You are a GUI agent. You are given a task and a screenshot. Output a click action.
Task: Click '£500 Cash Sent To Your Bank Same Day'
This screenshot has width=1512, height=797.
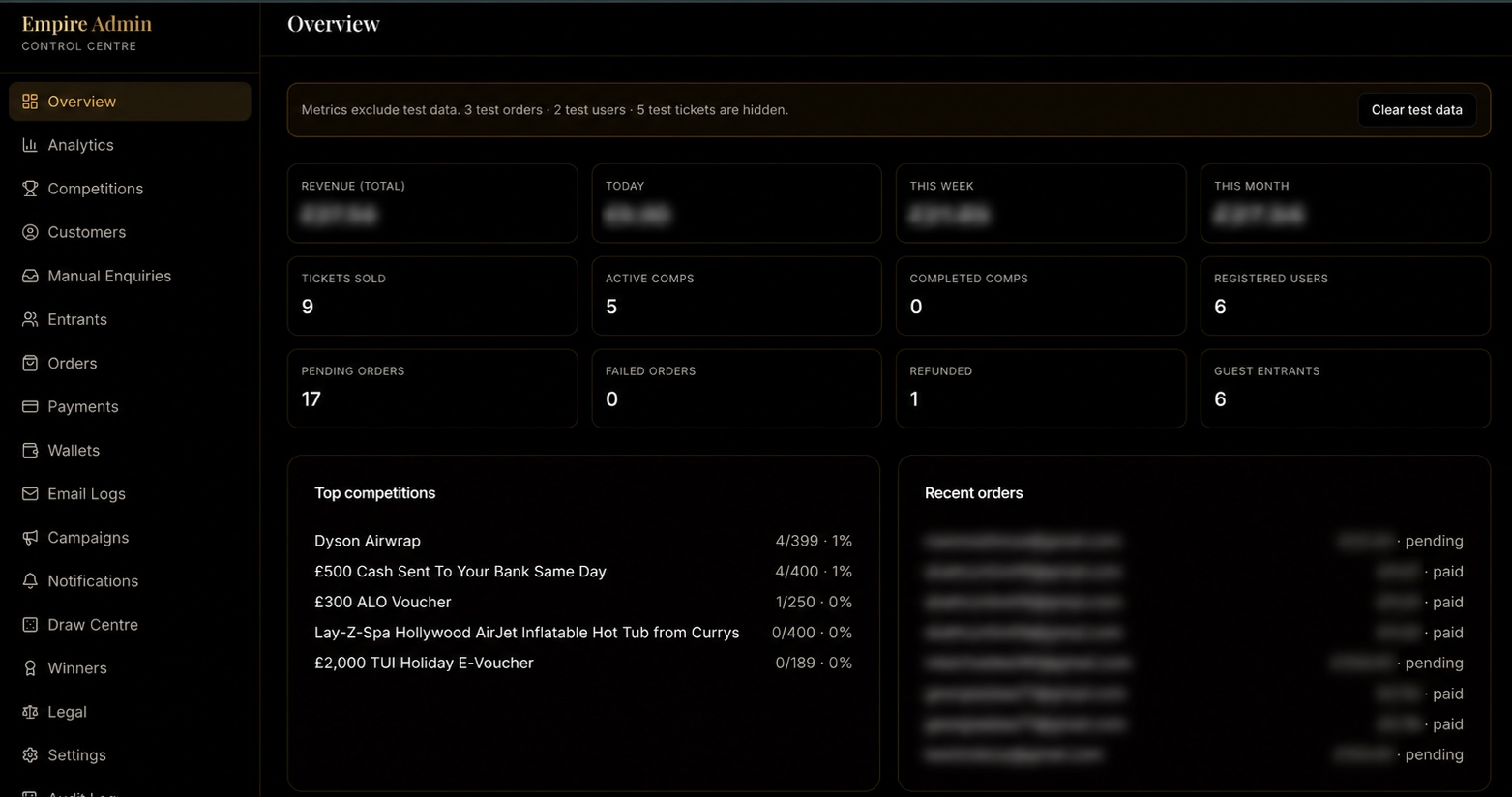[460, 572]
